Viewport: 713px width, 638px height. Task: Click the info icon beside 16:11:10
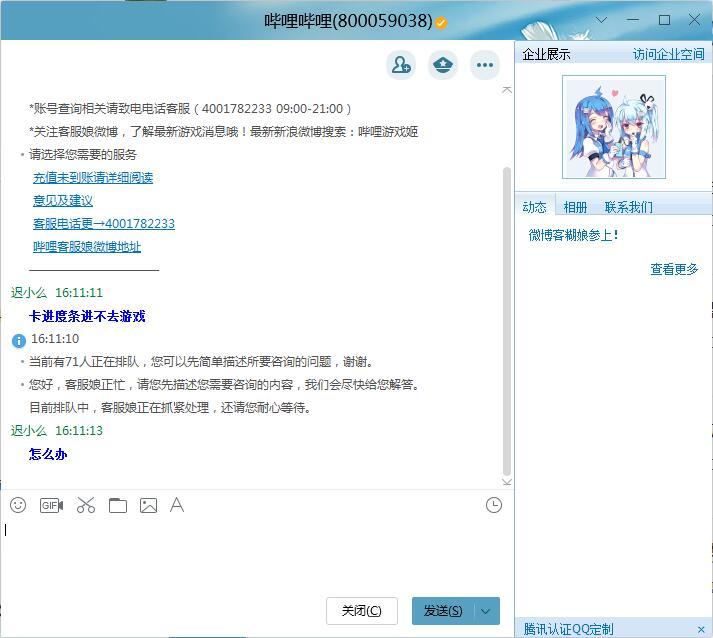click(19, 341)
